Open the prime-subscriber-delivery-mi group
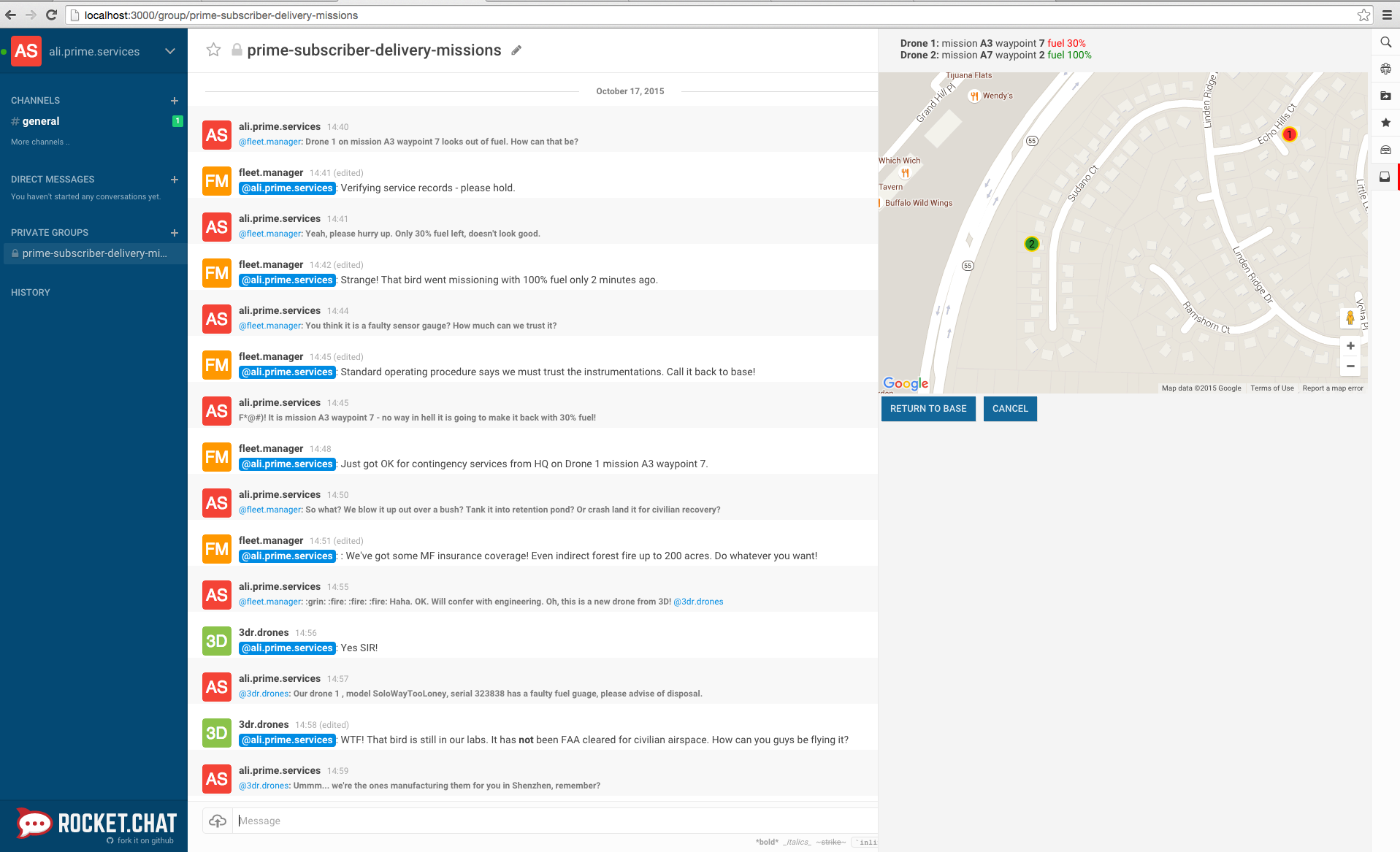The height and width of the screenshot is (852, 1400). click(x=93, y=253)
